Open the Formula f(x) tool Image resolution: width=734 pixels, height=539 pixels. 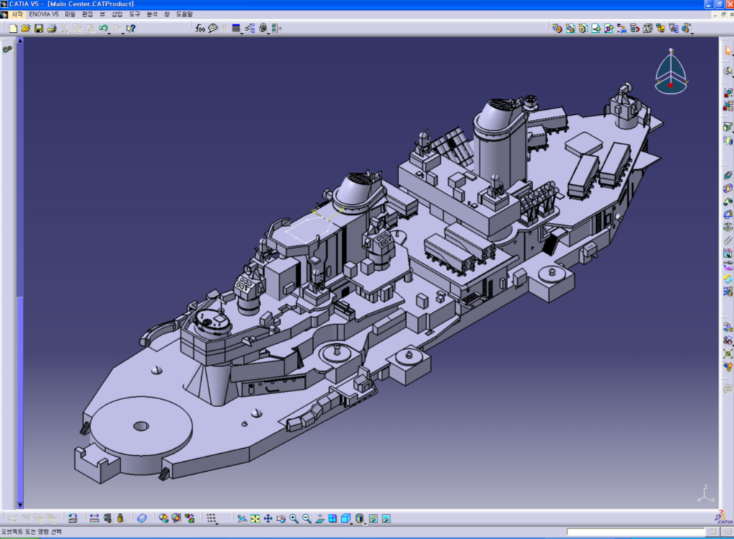coord(200,28)
